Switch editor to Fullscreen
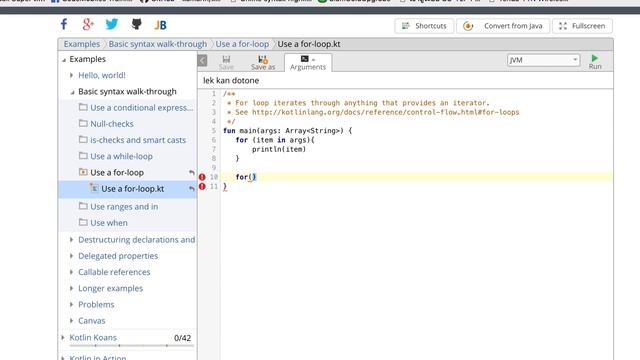The image size is (640, 360). [x=582, y=26]
